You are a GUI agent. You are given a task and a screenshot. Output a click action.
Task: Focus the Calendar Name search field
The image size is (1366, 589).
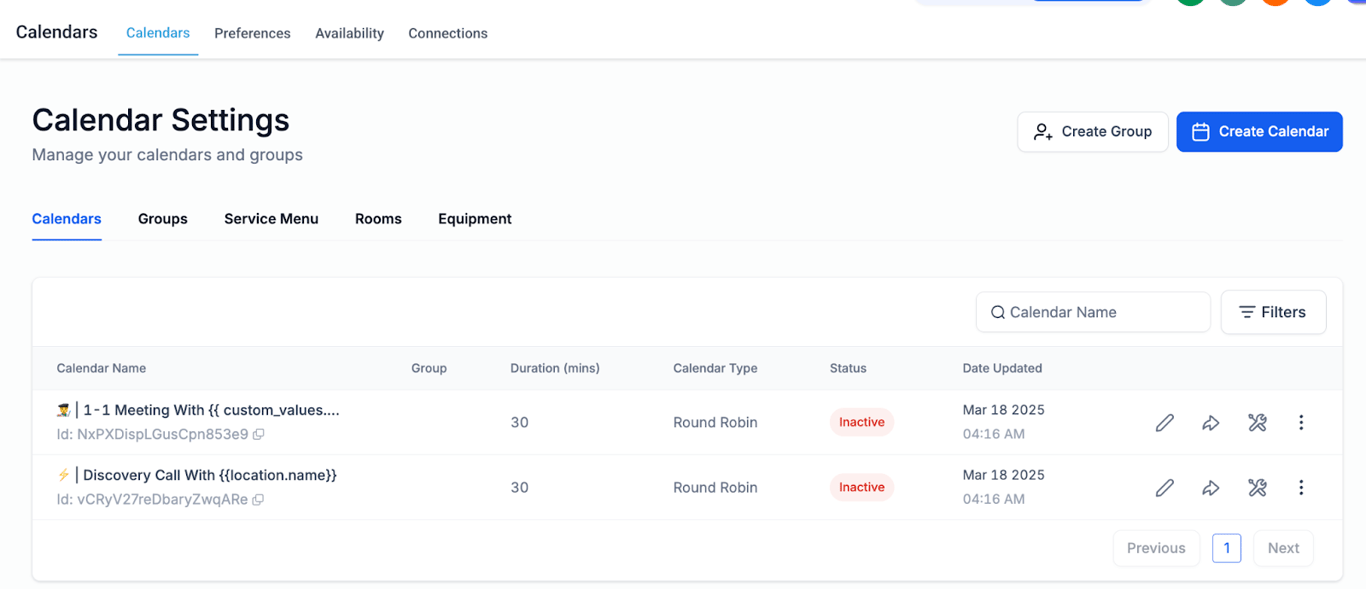tap(1100, 312)
